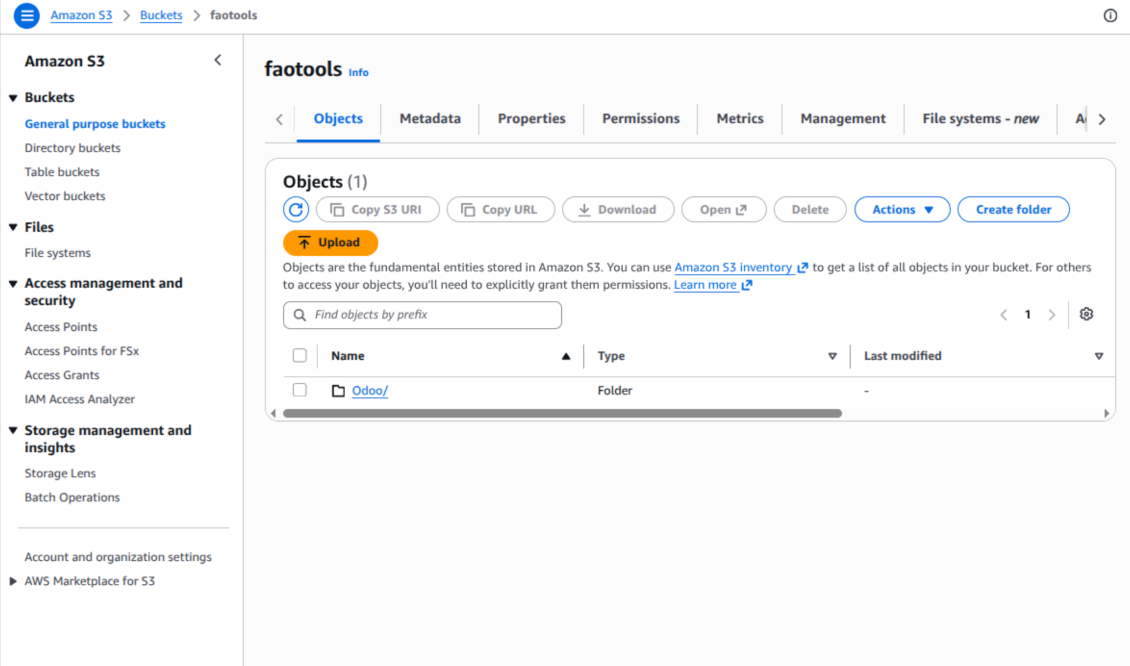Open the Permissions tab

(x=641, y=119)
